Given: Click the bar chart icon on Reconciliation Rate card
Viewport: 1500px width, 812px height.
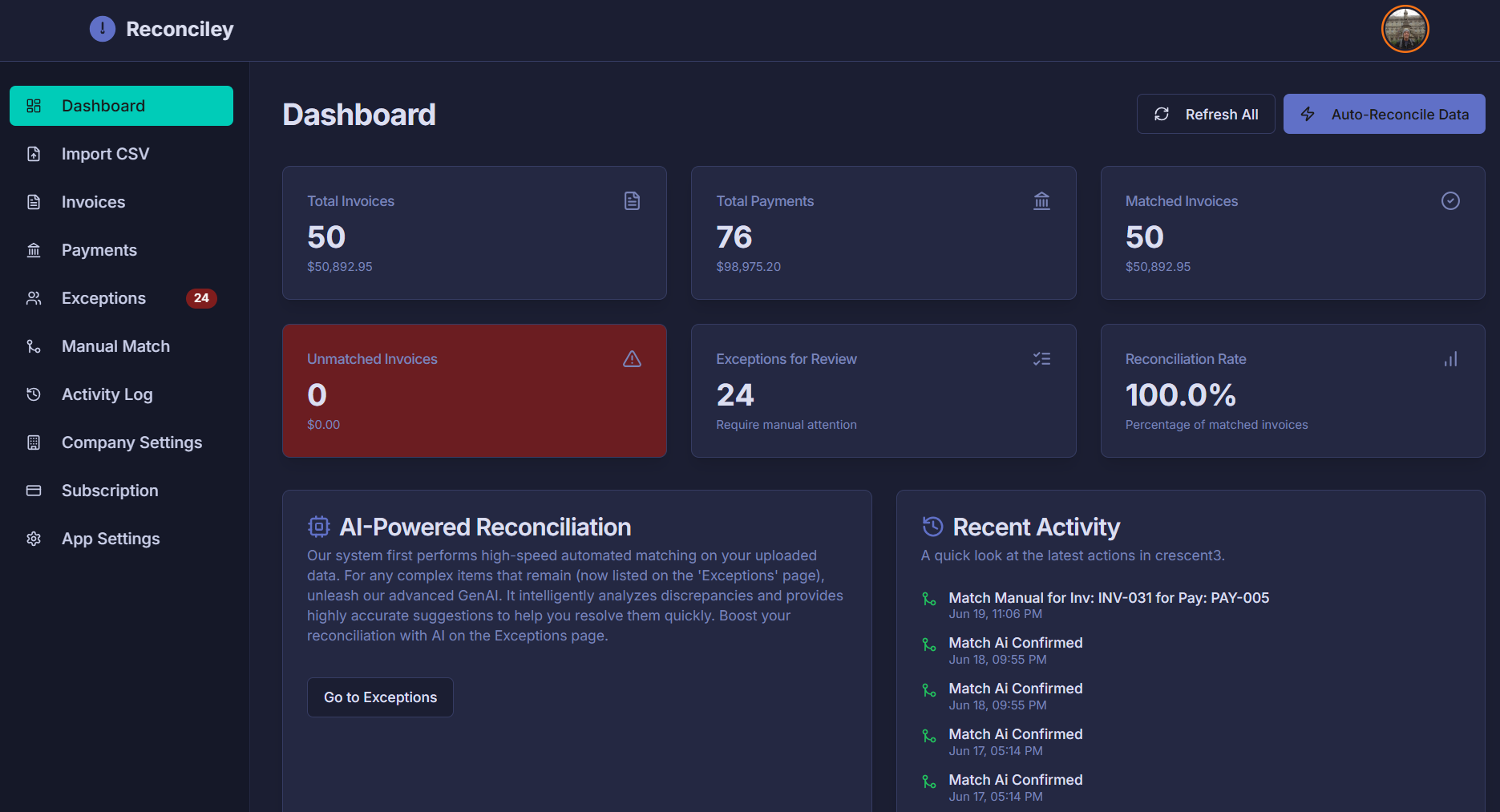Looking at the screenshot, I should click(x=1451, y=358).
